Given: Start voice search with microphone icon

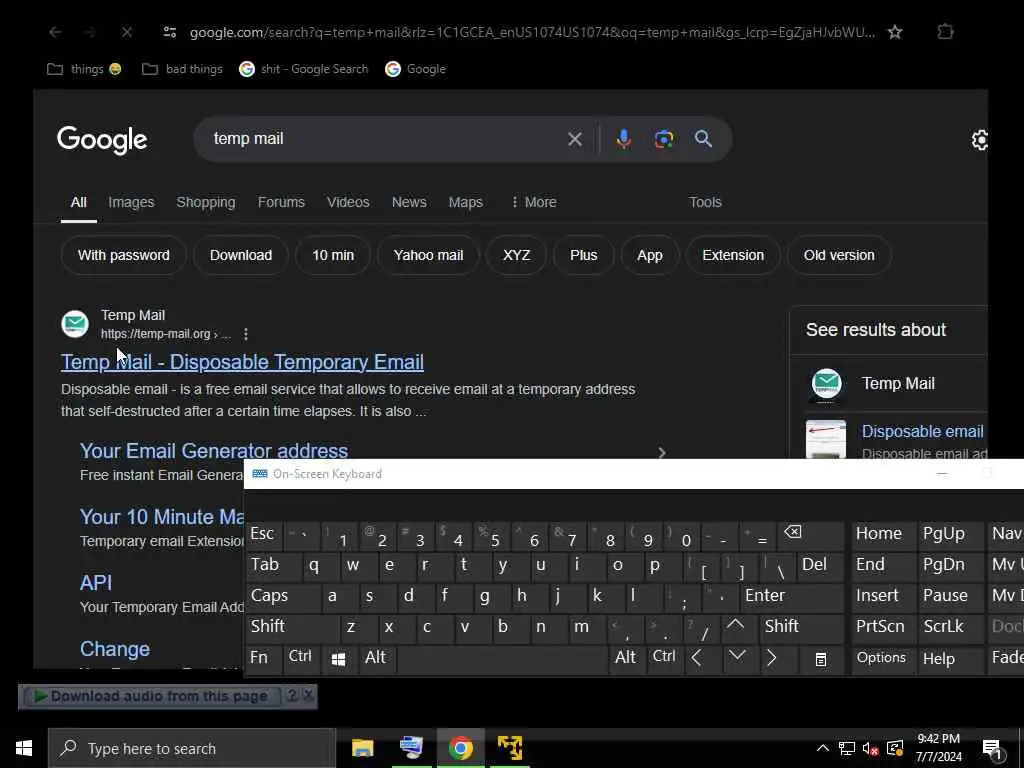Looking at the screenshot, I should (624, 139).
